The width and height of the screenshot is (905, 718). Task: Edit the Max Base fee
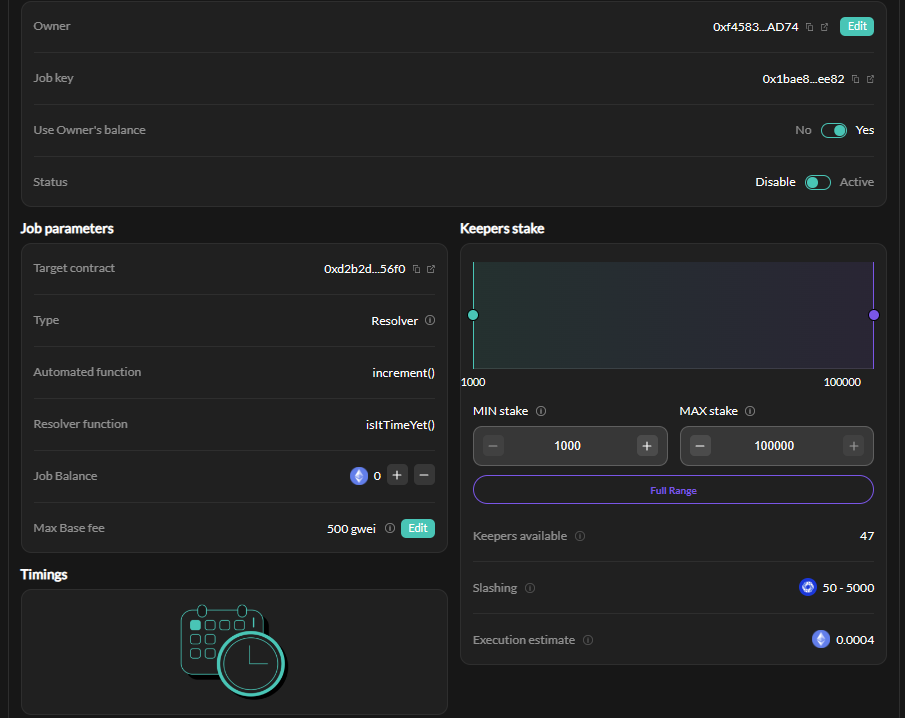point(418,528)
